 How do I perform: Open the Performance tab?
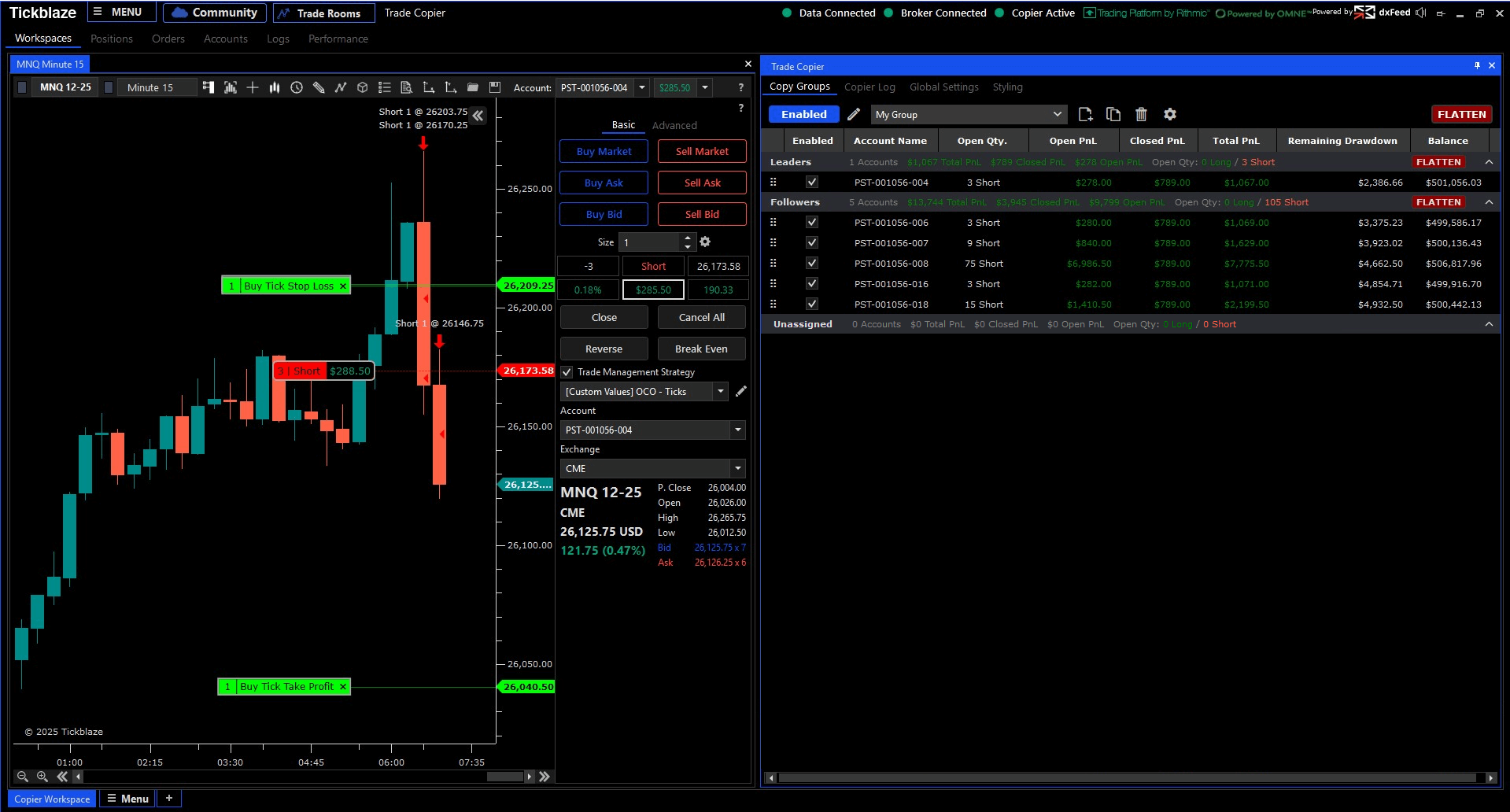point(338,39)
